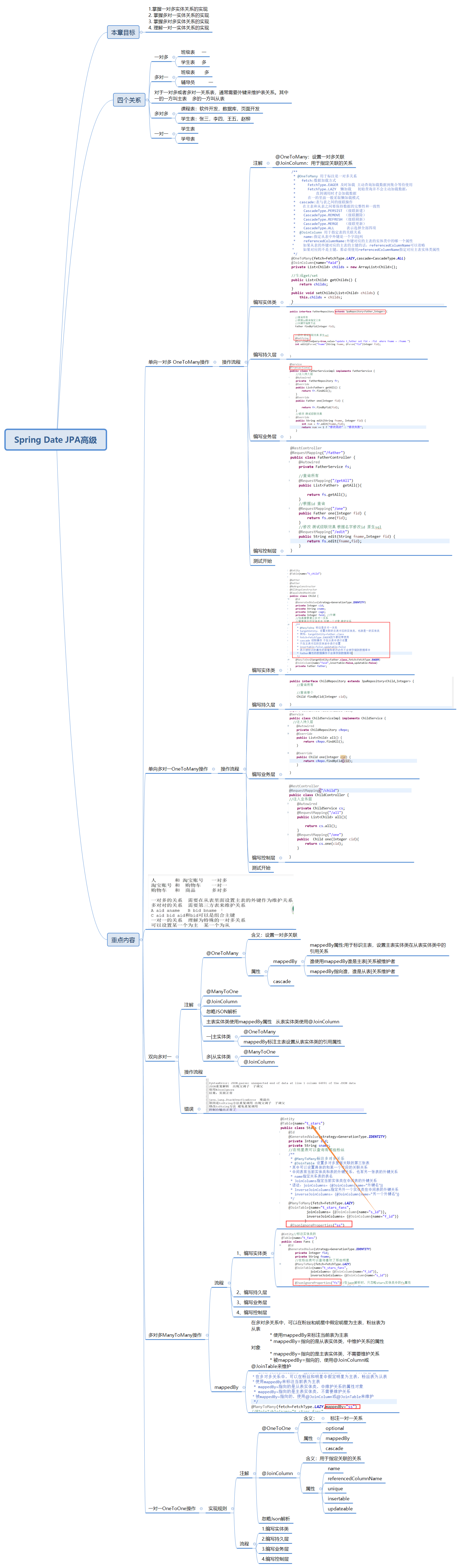Select the 错误 node
The height and width of the screenshot is (1568, 461).
click(189, 1109)
